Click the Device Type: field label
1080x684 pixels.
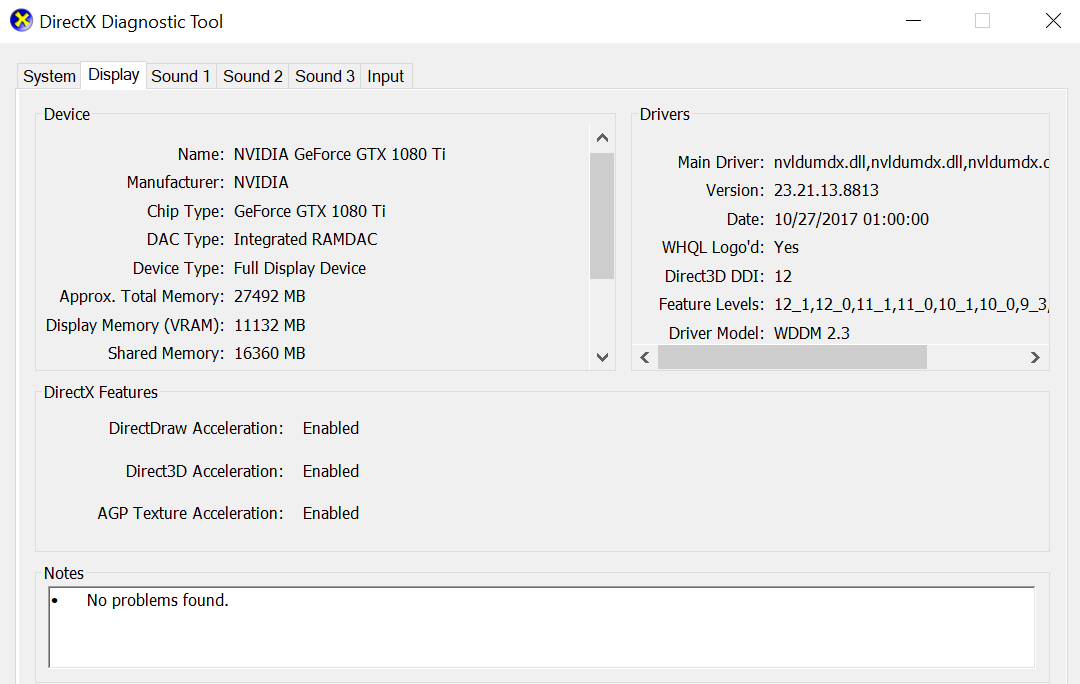pyautogui.click(x=178, y=269)
